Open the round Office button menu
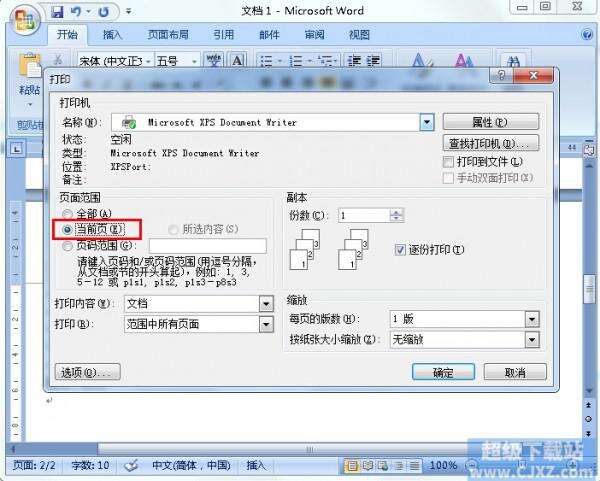This screenshot has width=600, height=481. coord(25,20)
